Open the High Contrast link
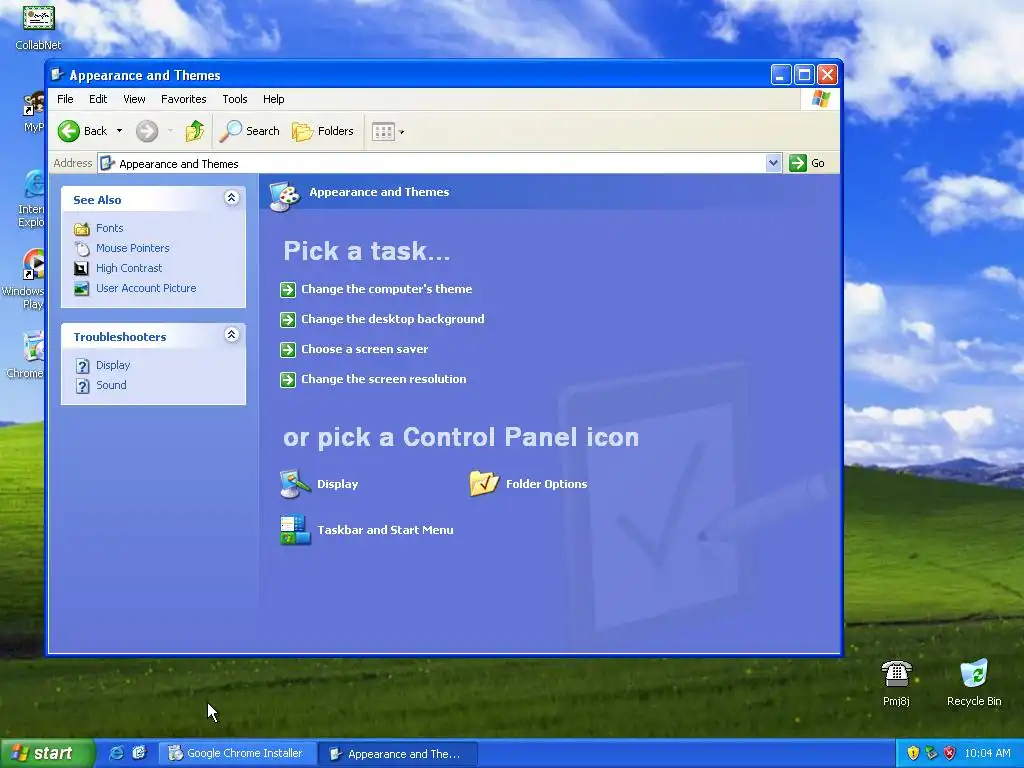 (129, 268)
